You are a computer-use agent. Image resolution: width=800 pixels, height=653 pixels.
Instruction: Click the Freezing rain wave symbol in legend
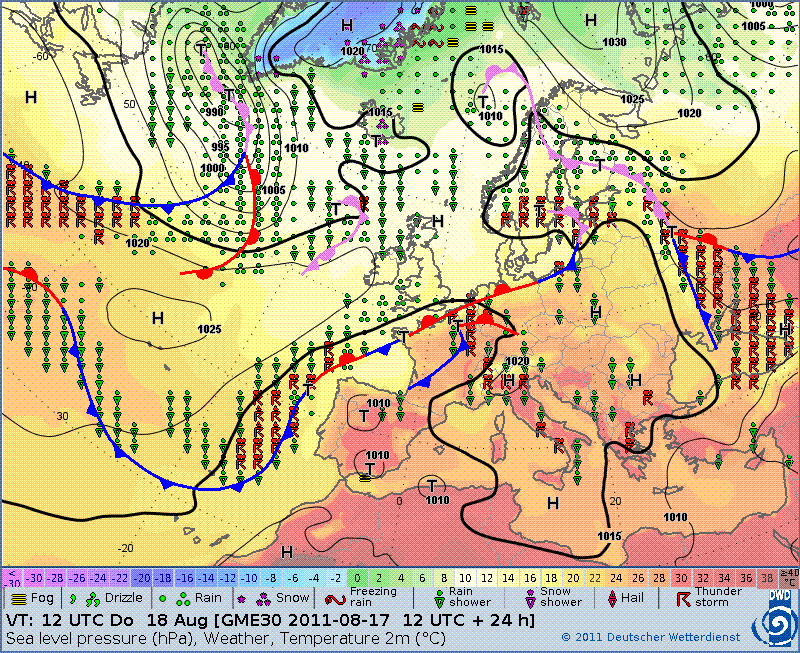pyautogui.click(x=334, y=598)
